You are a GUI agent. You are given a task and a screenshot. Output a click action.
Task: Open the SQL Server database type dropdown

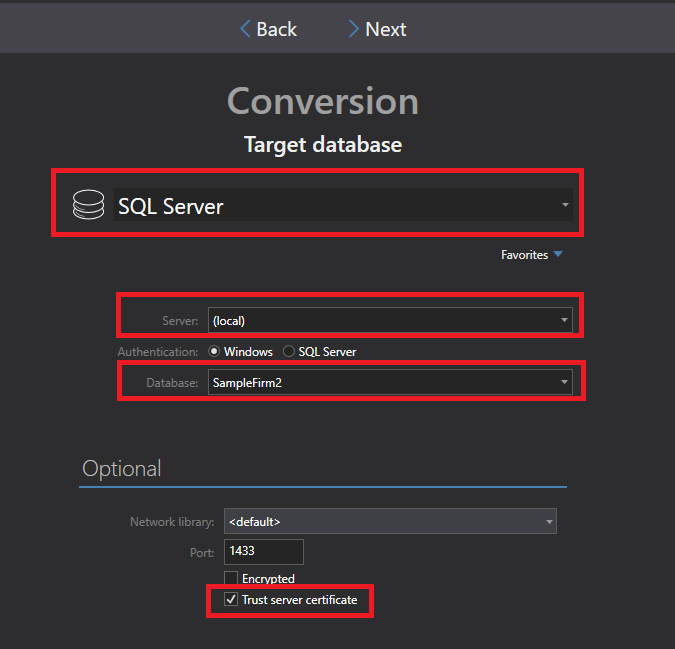coord(343,205)
